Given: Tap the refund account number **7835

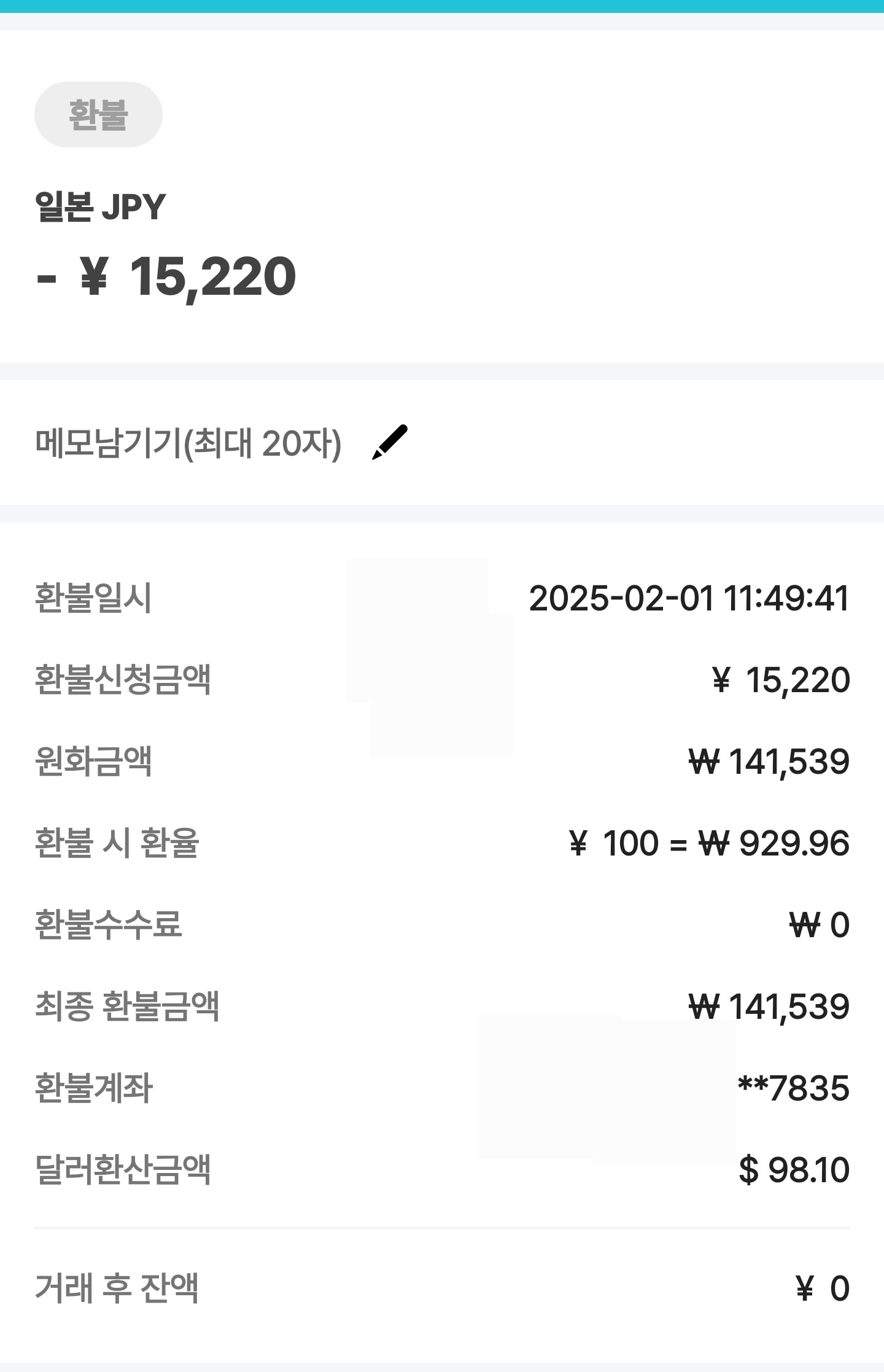Looking at the screenshot, I should pyautogui.click(x=793, y=1089).
